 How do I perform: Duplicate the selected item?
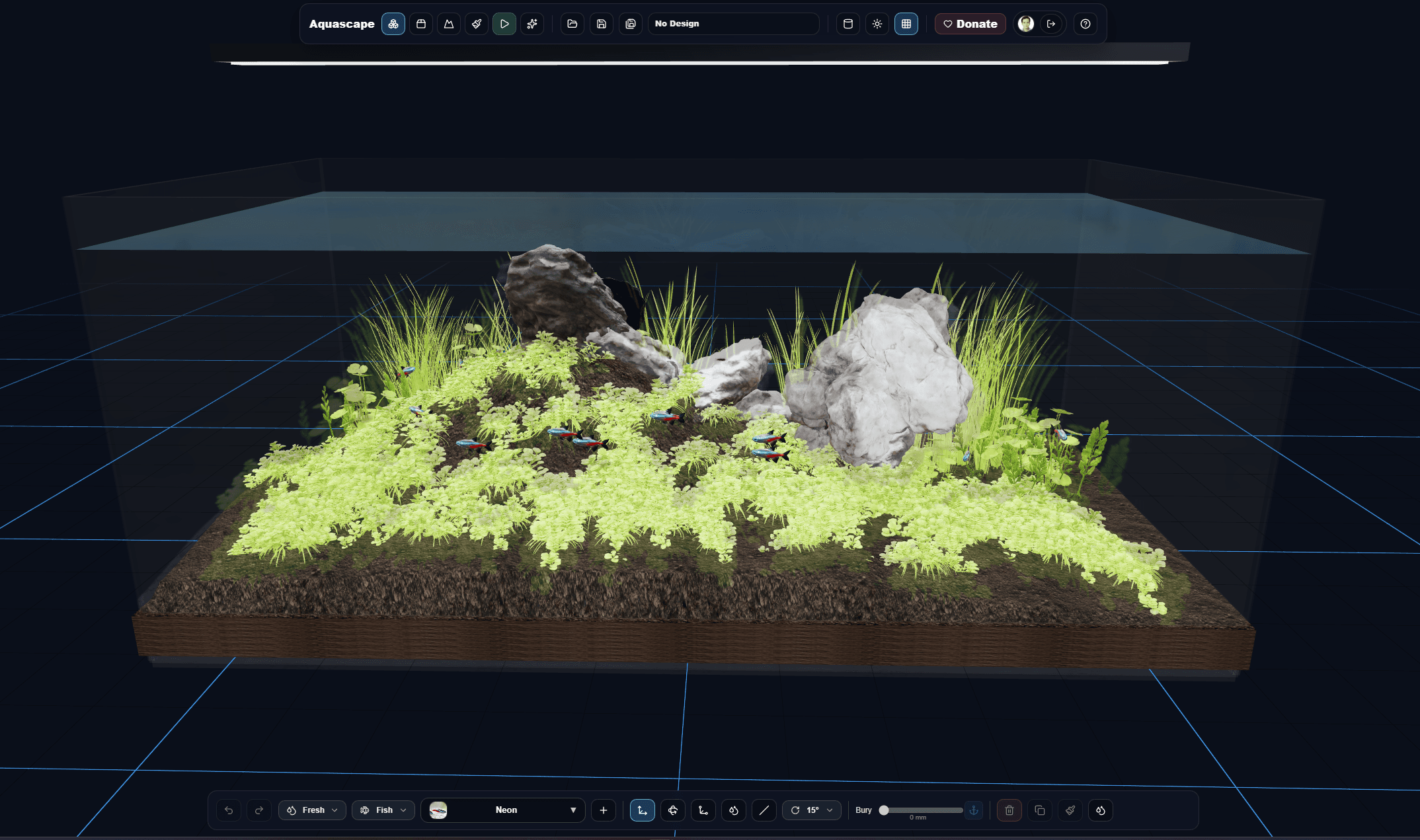1039,810
